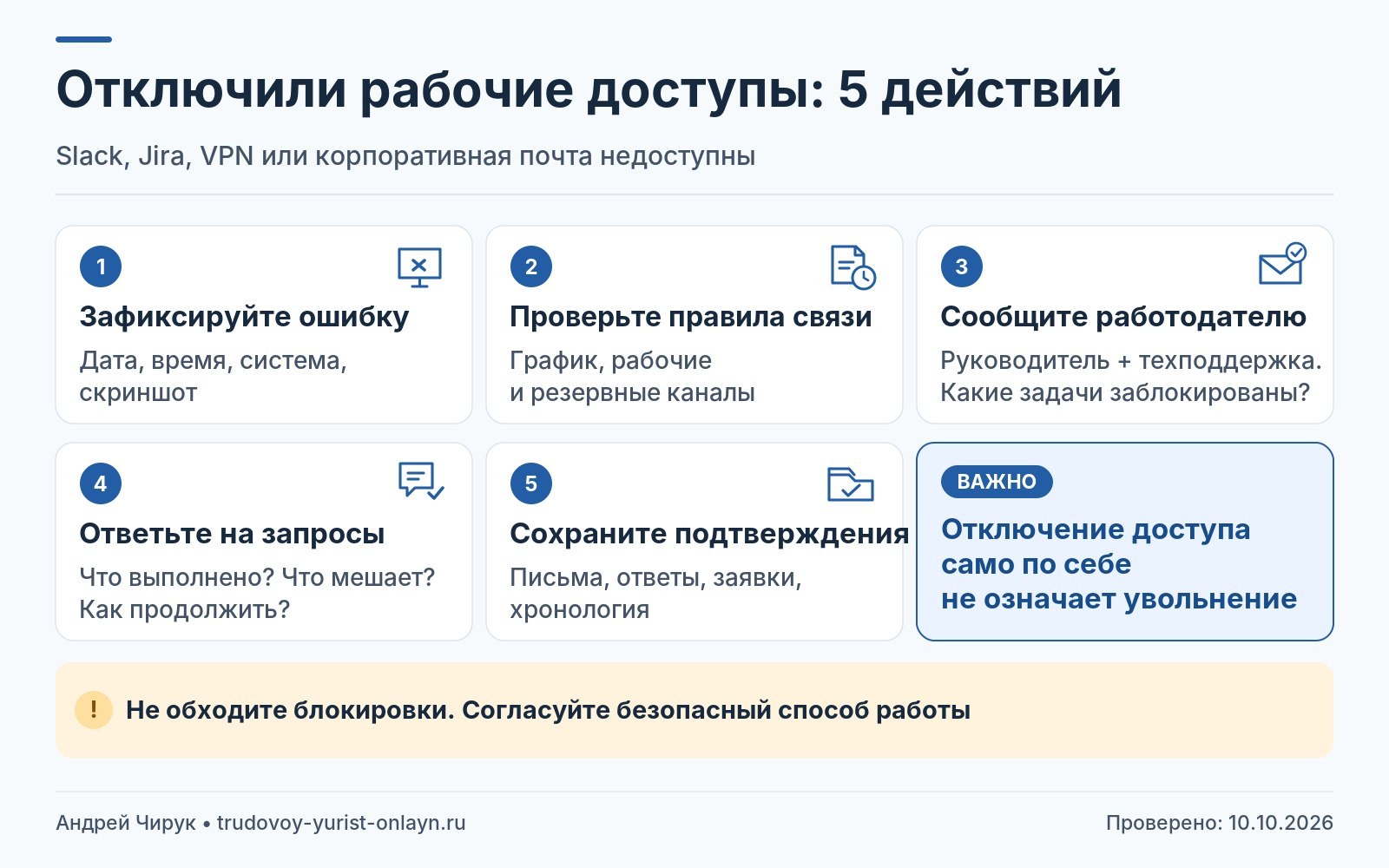Click the text Письма, ответы, заявки, хронология

(655, 593)
